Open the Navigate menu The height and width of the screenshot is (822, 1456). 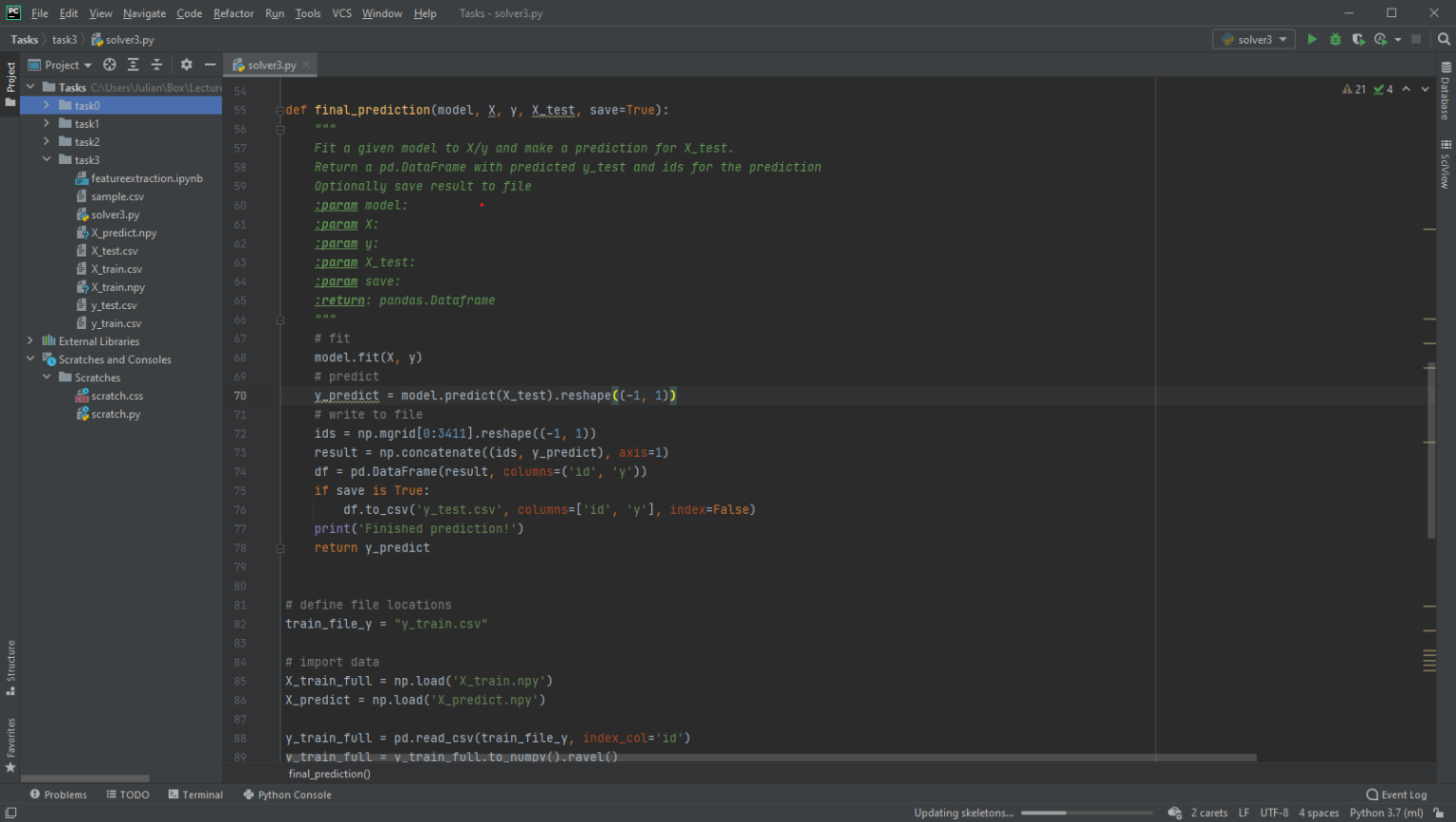(x=144, y=13)
